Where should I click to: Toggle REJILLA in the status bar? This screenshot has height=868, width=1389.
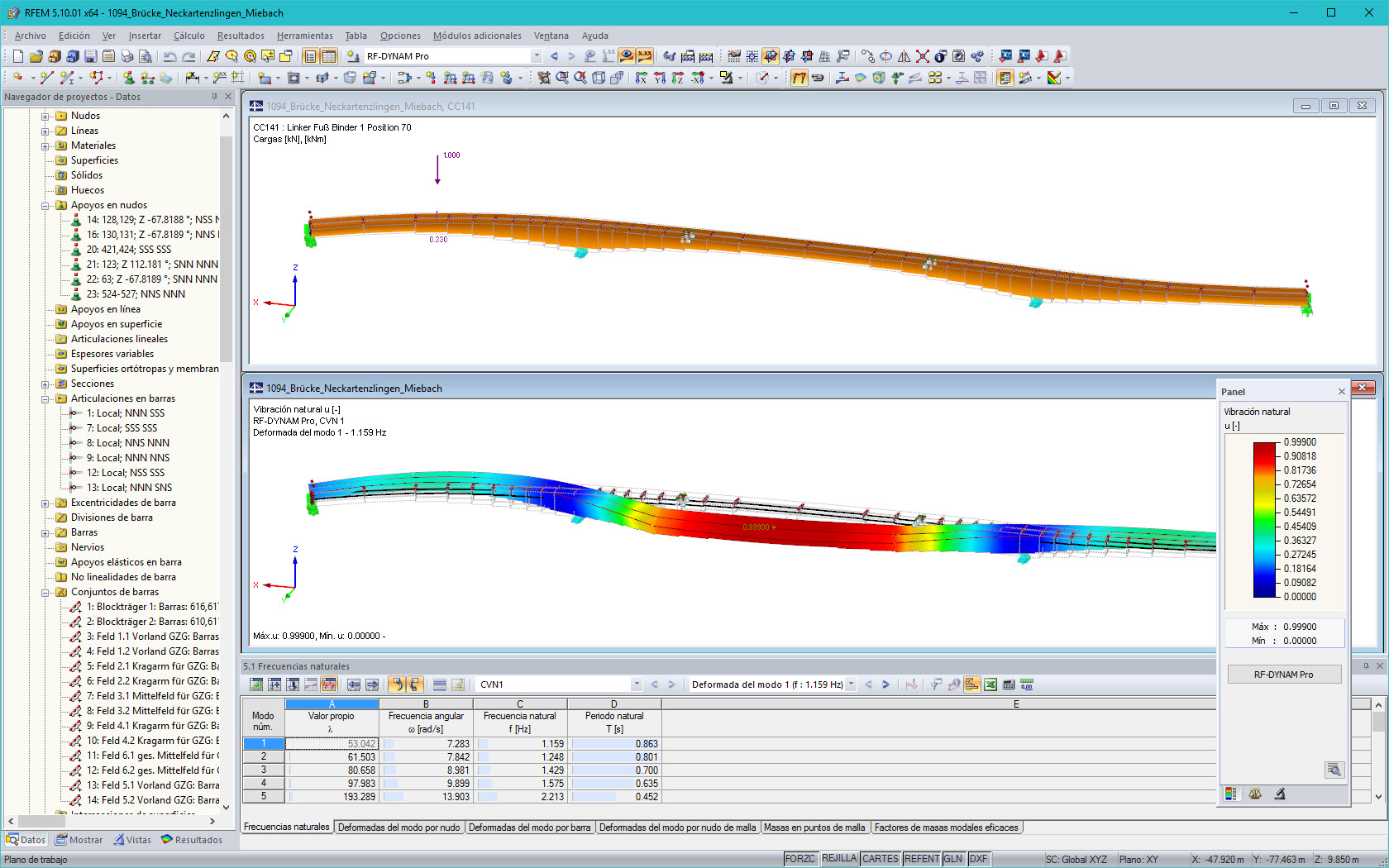tap(839, 858)
